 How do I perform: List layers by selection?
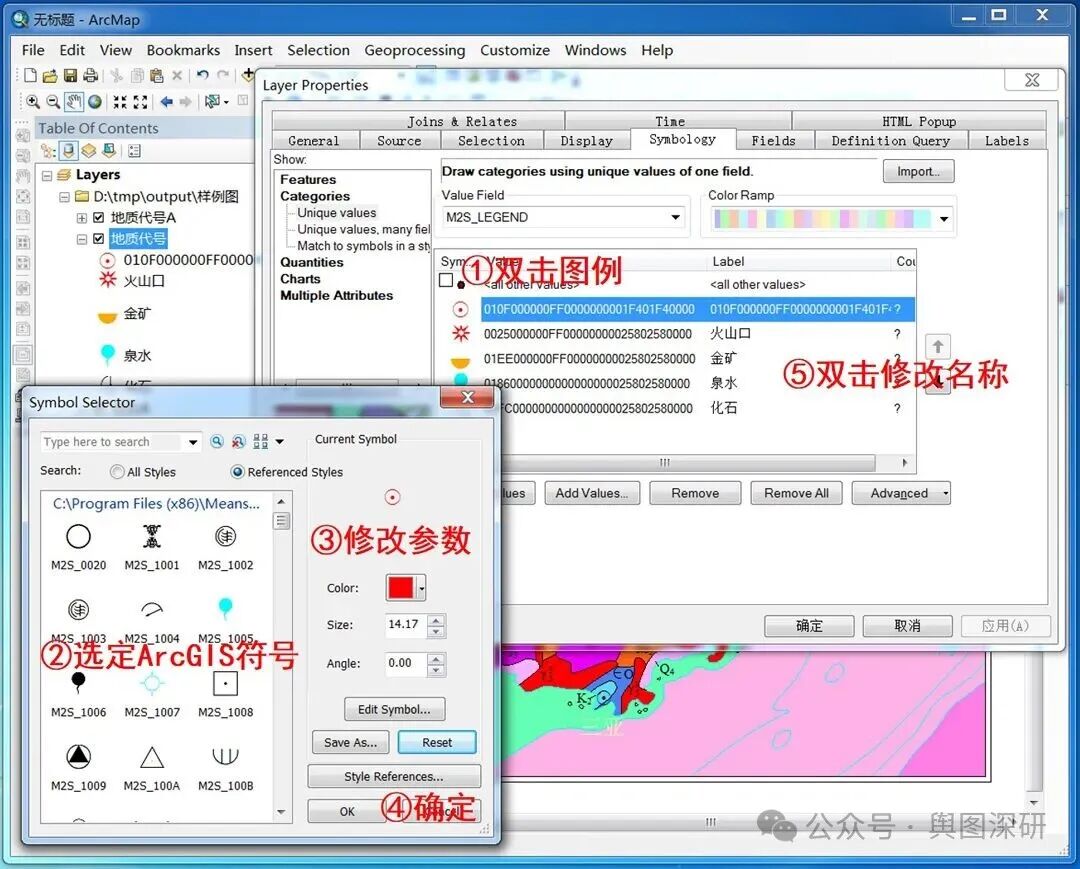pos(109,151)
